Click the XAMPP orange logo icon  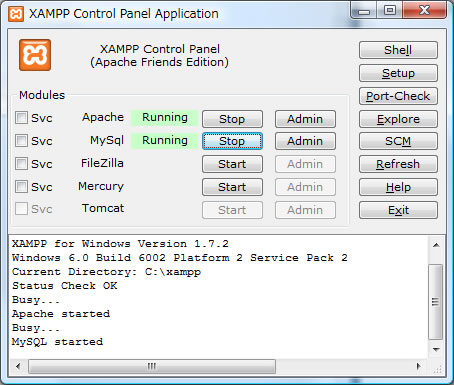tap(35, 55)
